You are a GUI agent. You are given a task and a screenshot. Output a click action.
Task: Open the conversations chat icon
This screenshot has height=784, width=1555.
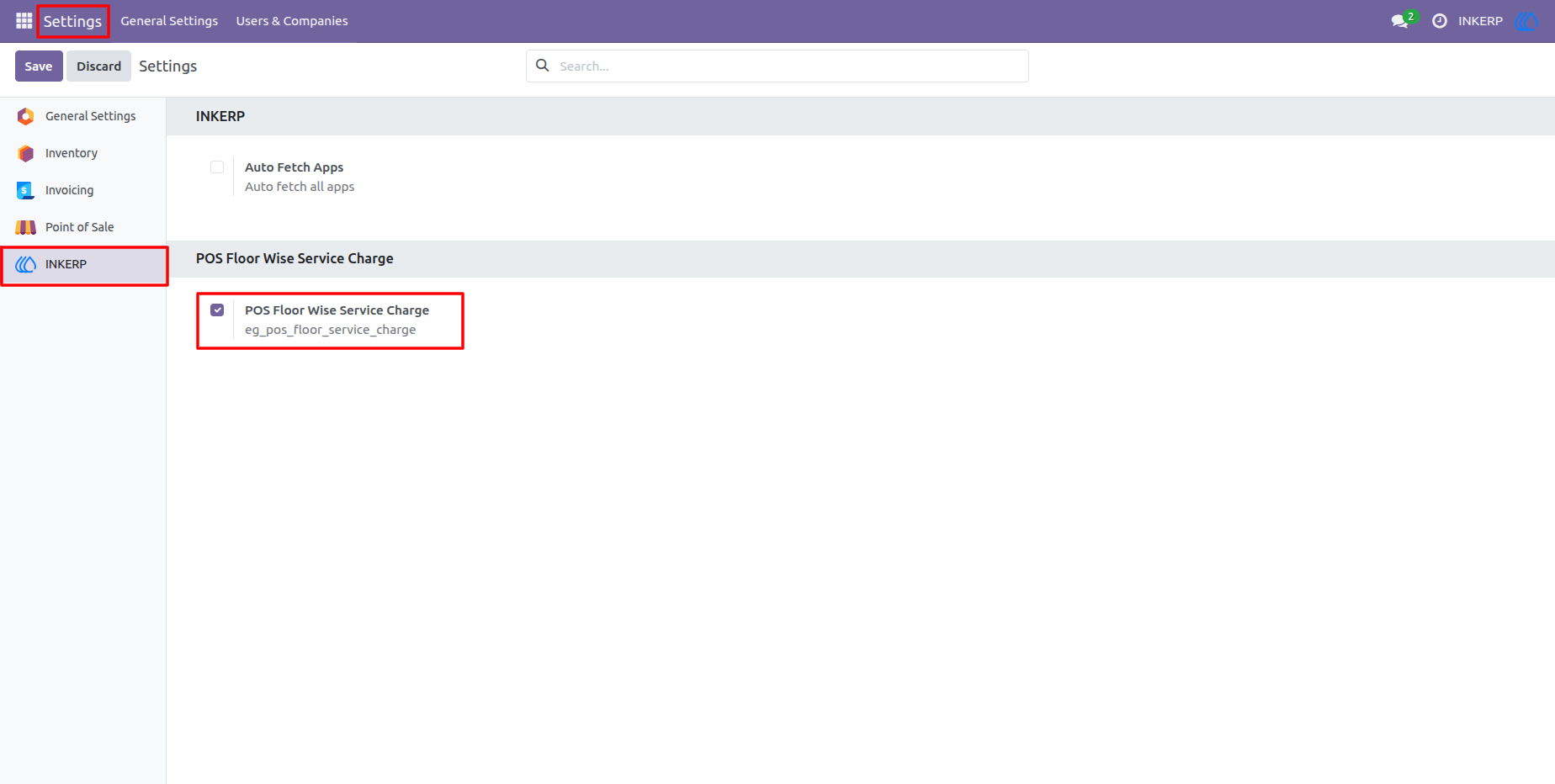pyautogui.click(x=1399, y=21)
